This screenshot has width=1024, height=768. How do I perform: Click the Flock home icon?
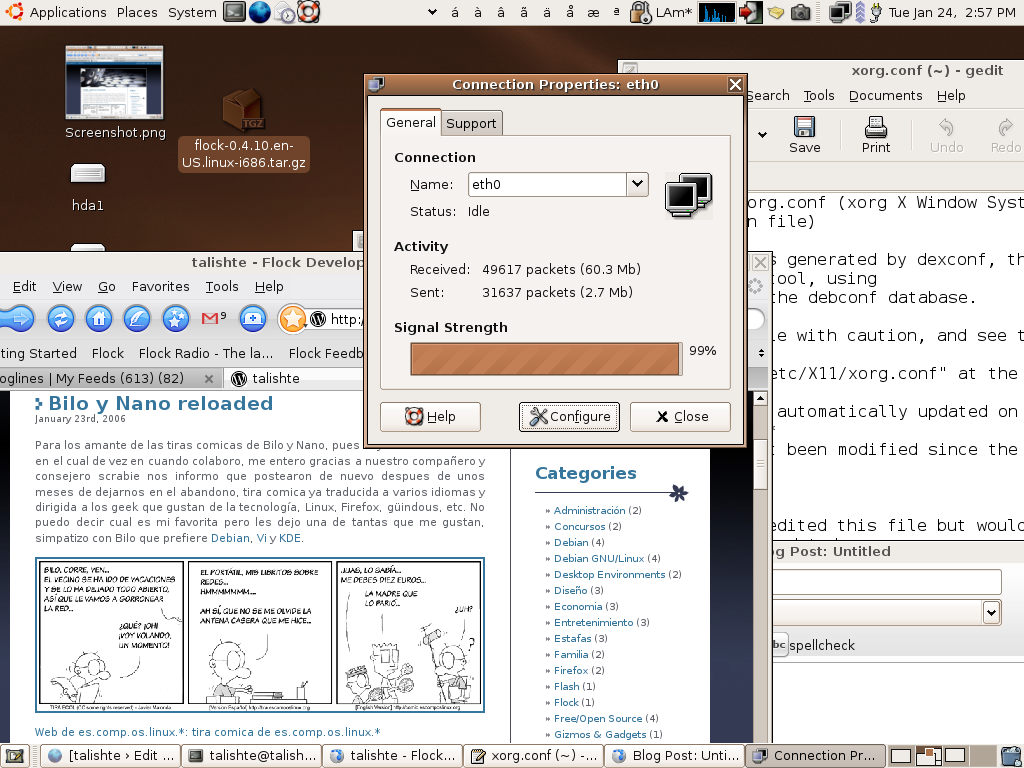click(99, 318)
